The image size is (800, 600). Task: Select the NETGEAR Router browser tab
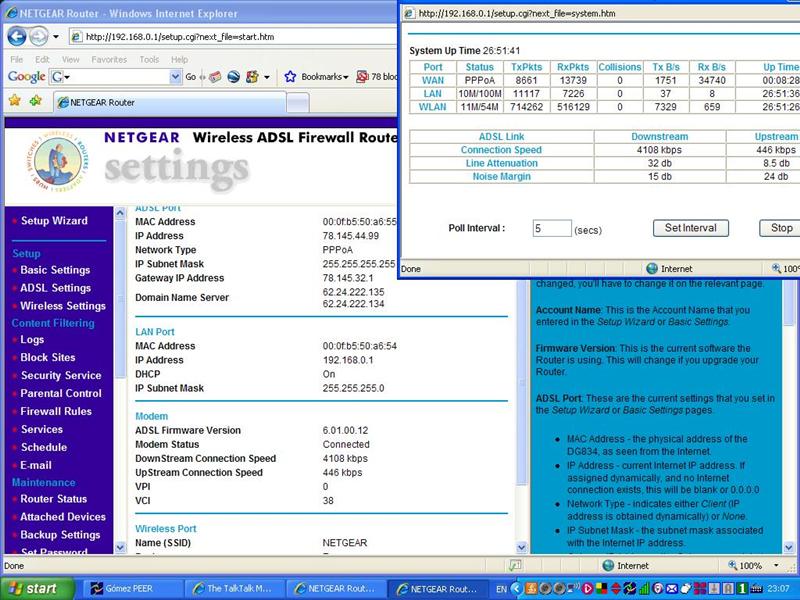click(169, 103)
